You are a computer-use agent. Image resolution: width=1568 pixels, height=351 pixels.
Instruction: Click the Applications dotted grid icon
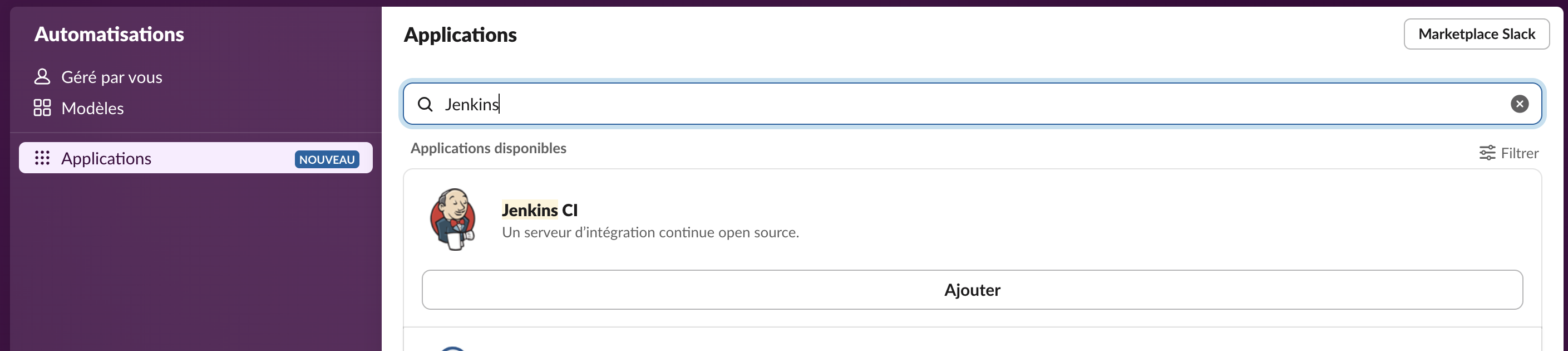coord(42,158)
